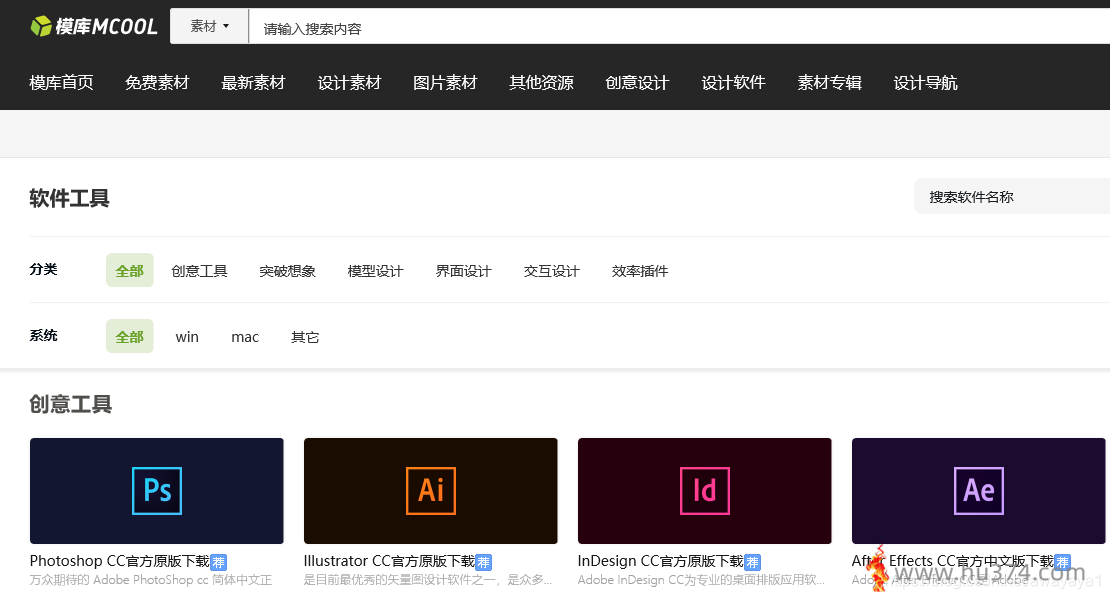Click 其他资源 in the top navigation
Viewport: 1110px width, 599px height.
pos(542,83)
